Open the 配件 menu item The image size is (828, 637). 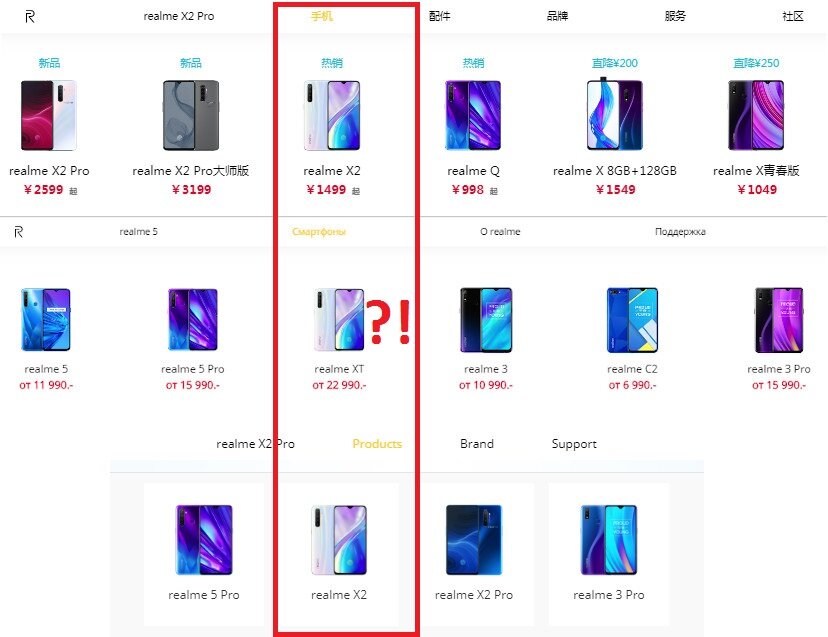click(439, 16)
